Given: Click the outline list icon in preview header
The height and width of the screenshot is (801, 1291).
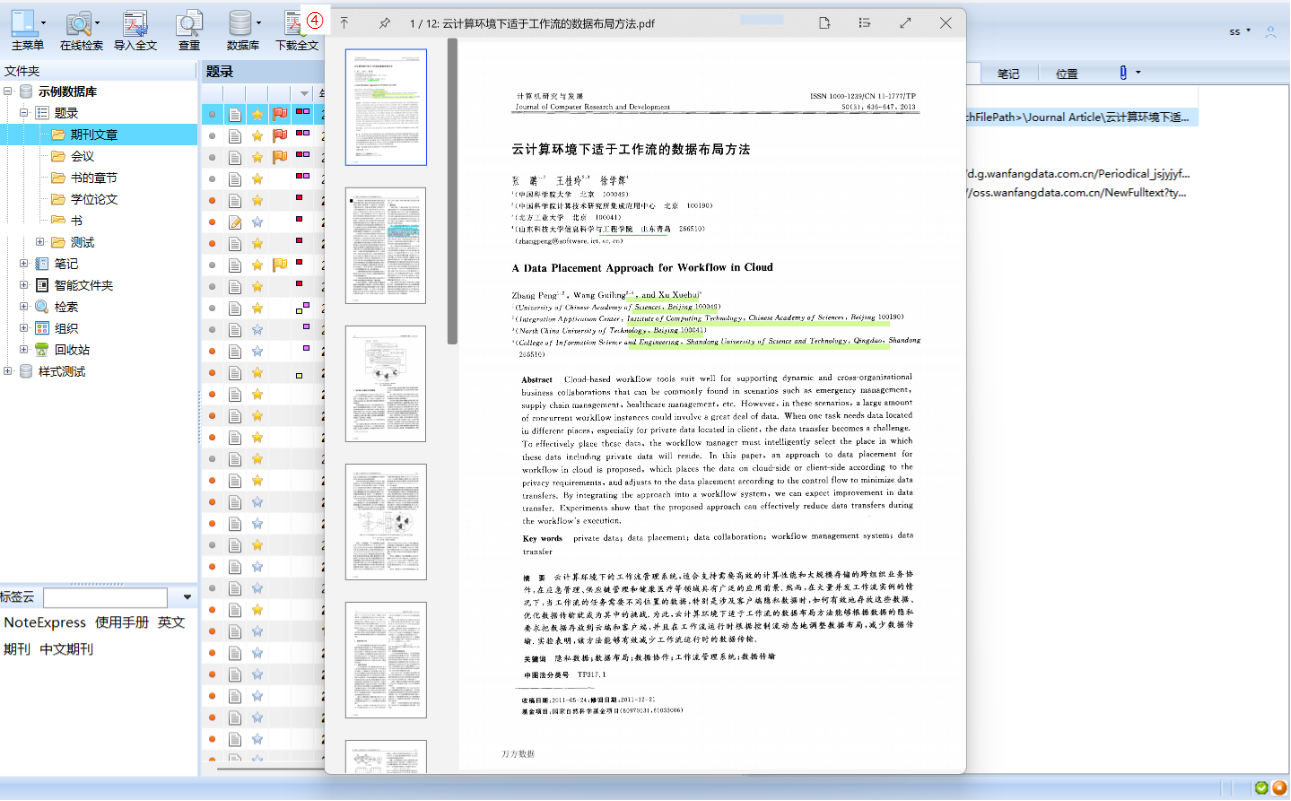Looking at the screenshot, I should pyautogui.click(x=865, y=23).
